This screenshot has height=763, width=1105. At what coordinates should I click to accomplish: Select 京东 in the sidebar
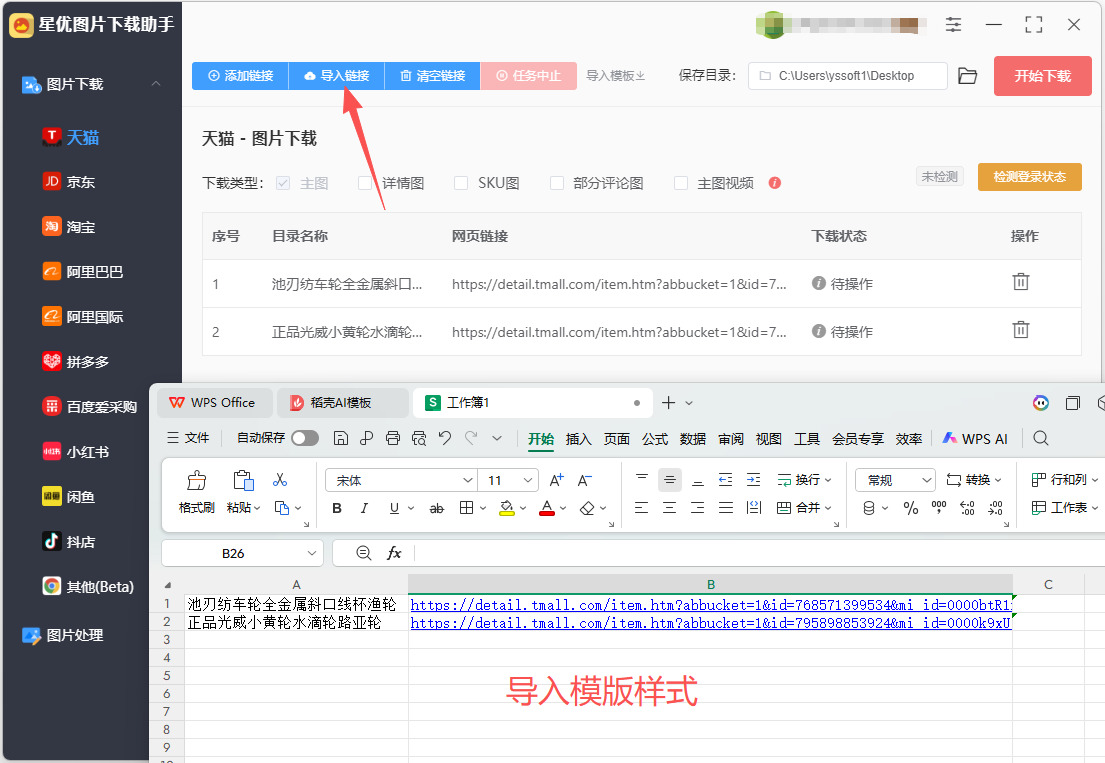coord(68,182)
